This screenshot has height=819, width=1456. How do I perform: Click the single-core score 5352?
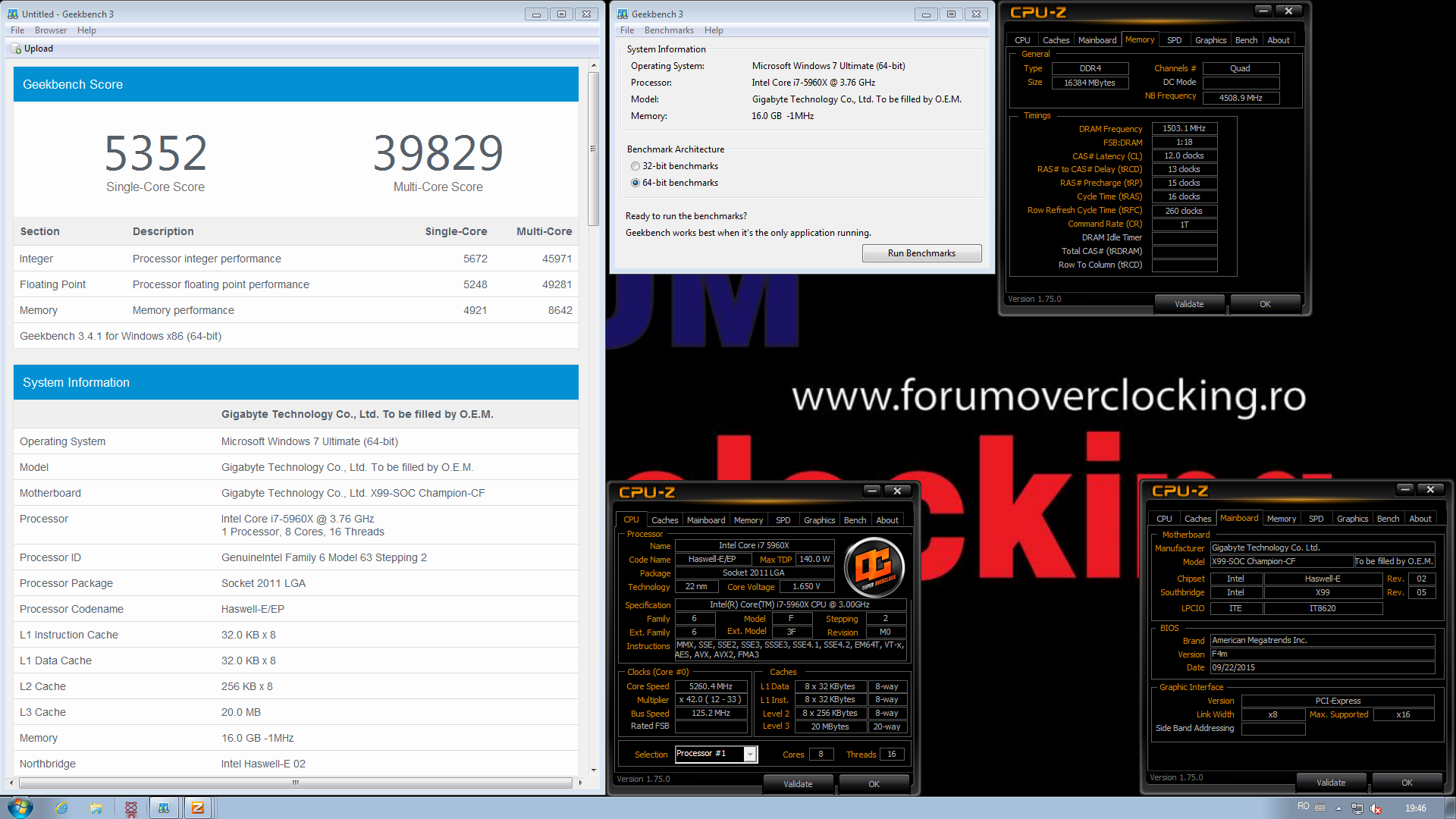point(155,152)
